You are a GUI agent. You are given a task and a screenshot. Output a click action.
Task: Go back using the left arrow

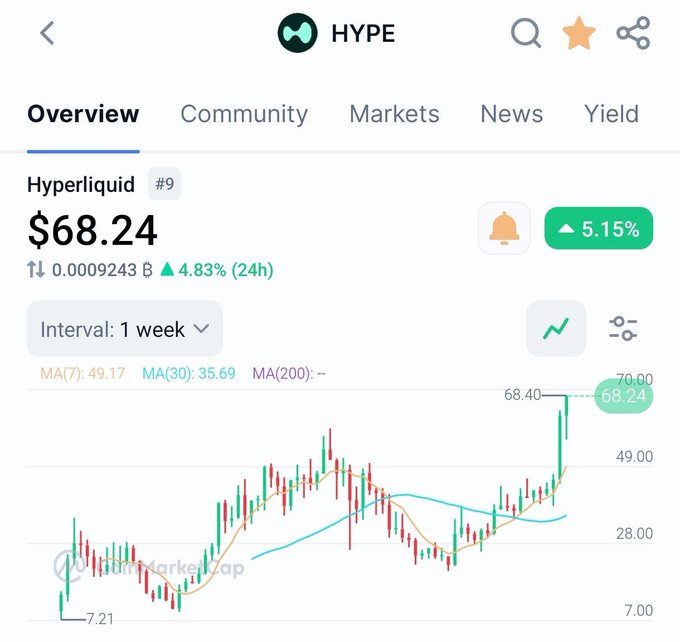pos(47,33)
